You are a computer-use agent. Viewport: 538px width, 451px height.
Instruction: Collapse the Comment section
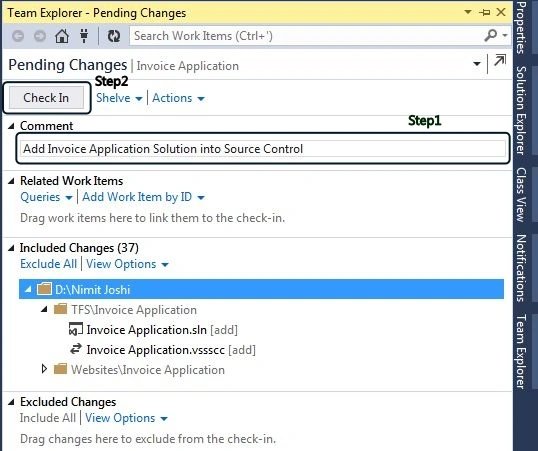(x=11, y=126)
